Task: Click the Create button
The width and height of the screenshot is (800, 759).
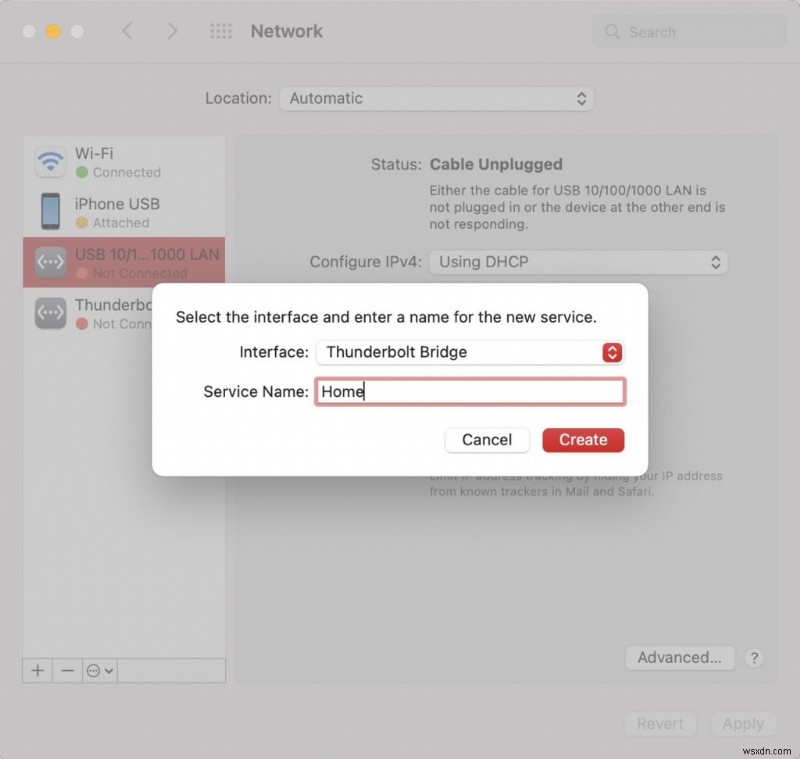Action: 583,440
